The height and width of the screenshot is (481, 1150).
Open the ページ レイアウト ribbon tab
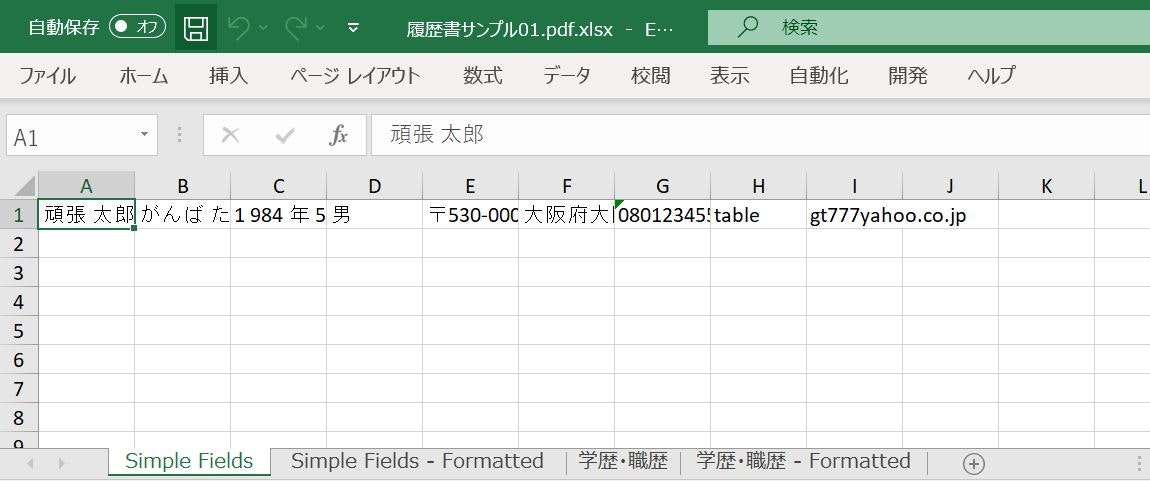click(355, 76)
